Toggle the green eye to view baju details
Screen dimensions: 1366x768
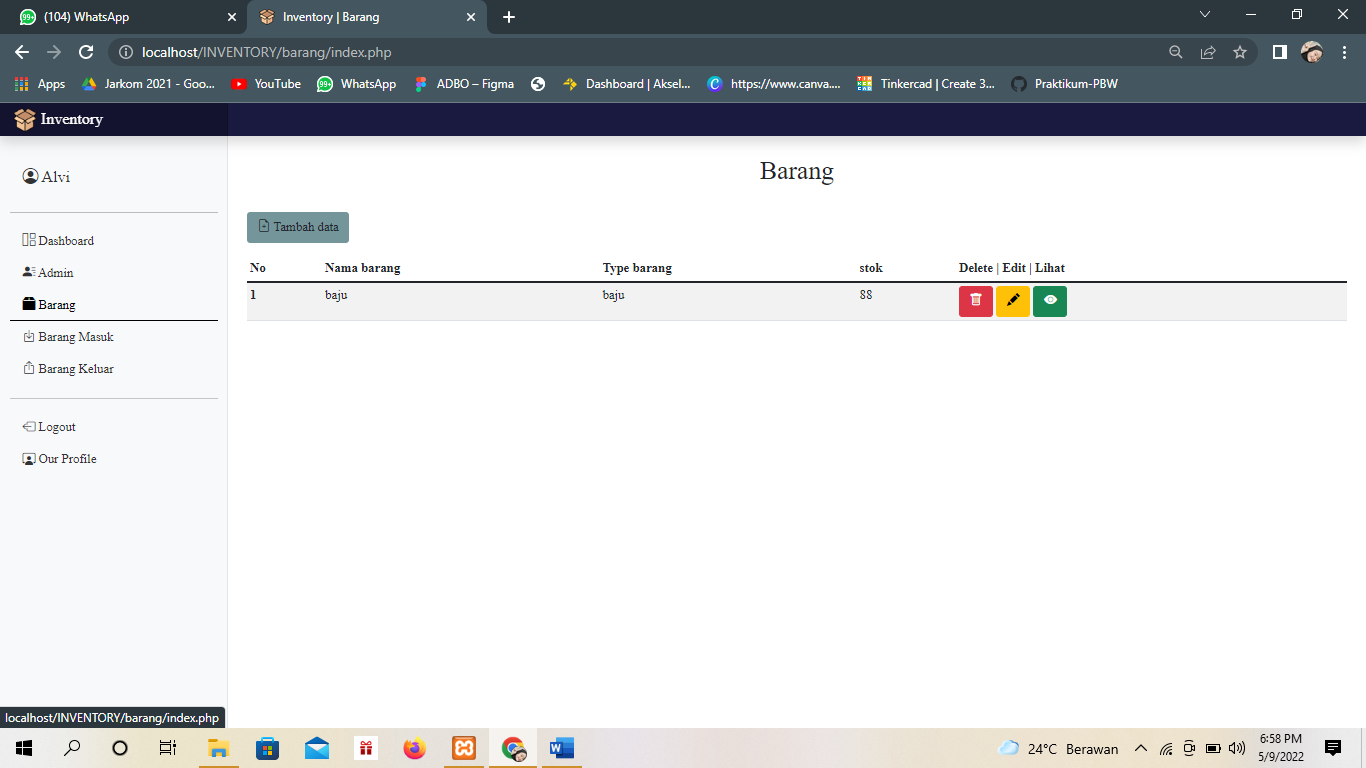coord(1050,300)
